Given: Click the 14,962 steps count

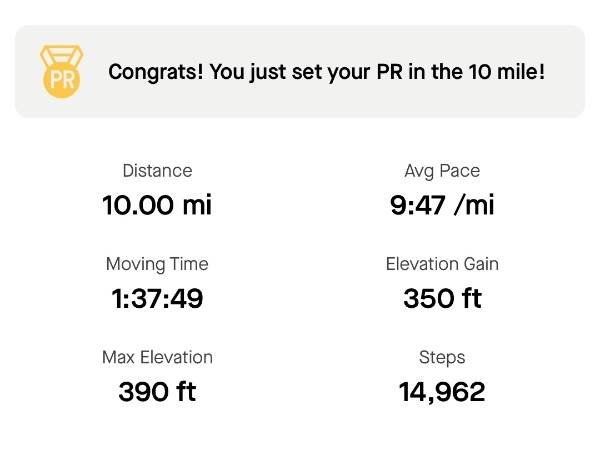Looking at the screenshot, I should [x=442, y=392].
